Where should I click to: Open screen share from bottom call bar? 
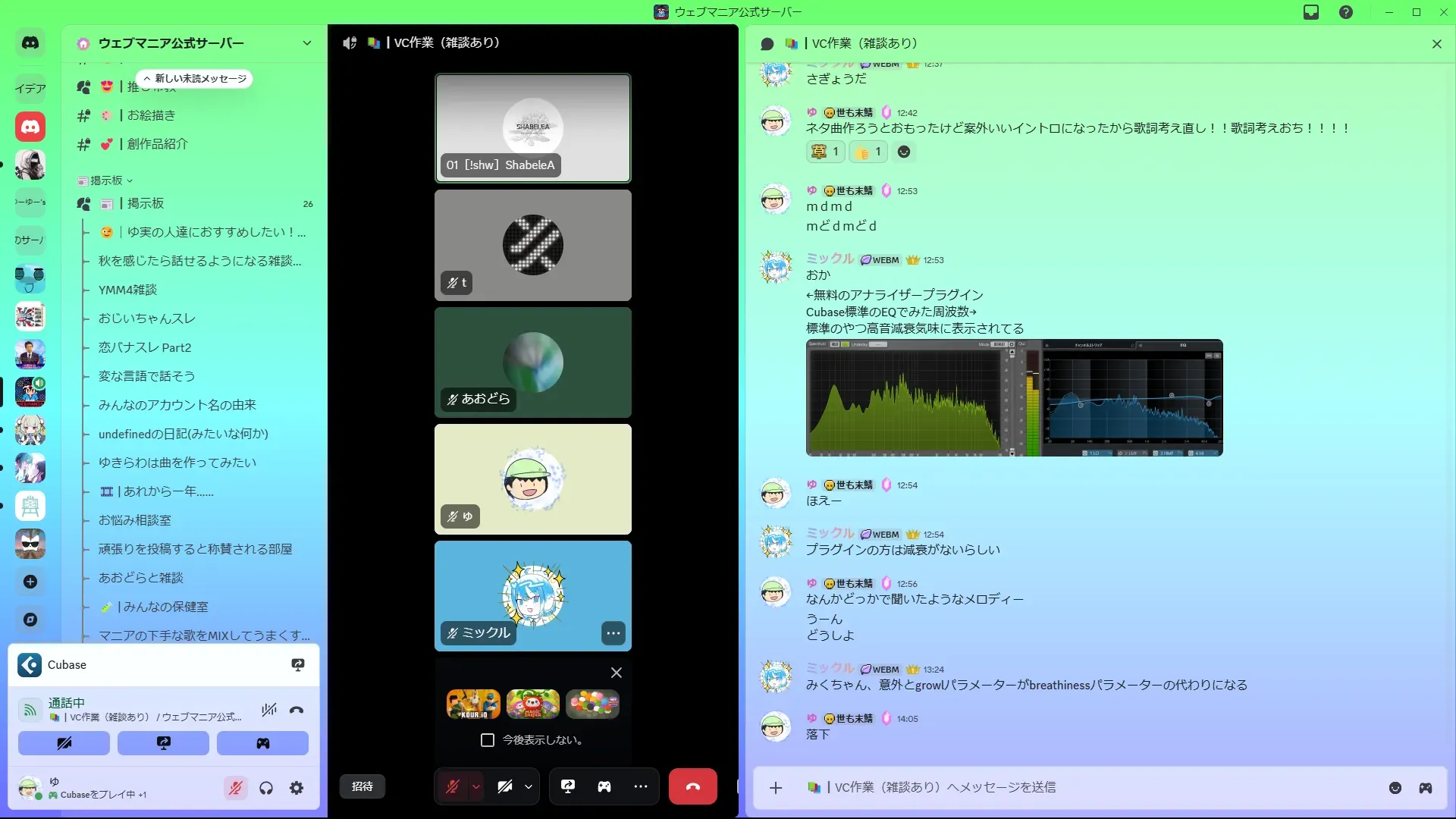click(568, 786)
